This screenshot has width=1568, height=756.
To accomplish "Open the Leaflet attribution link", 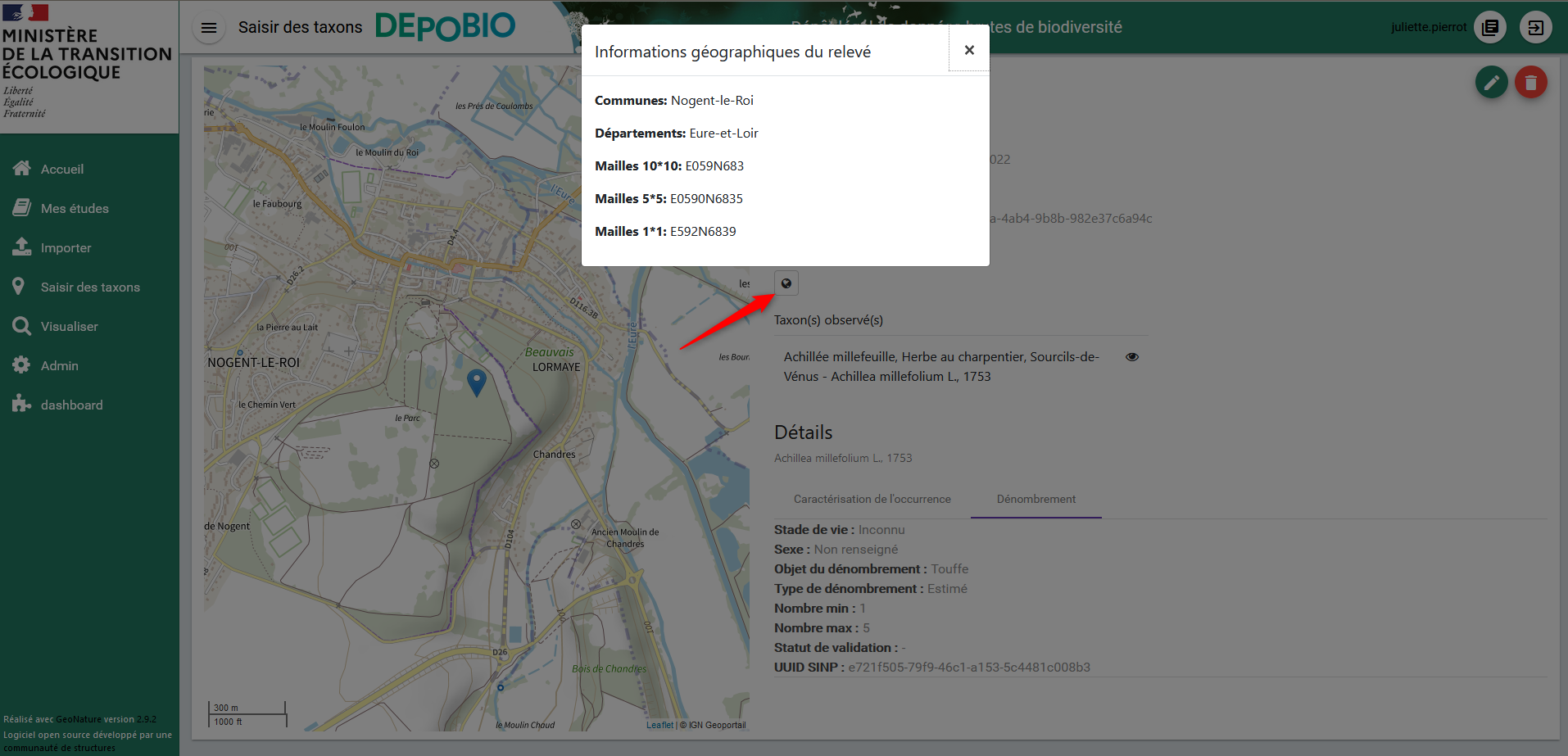I will click(x=659, y=725).
